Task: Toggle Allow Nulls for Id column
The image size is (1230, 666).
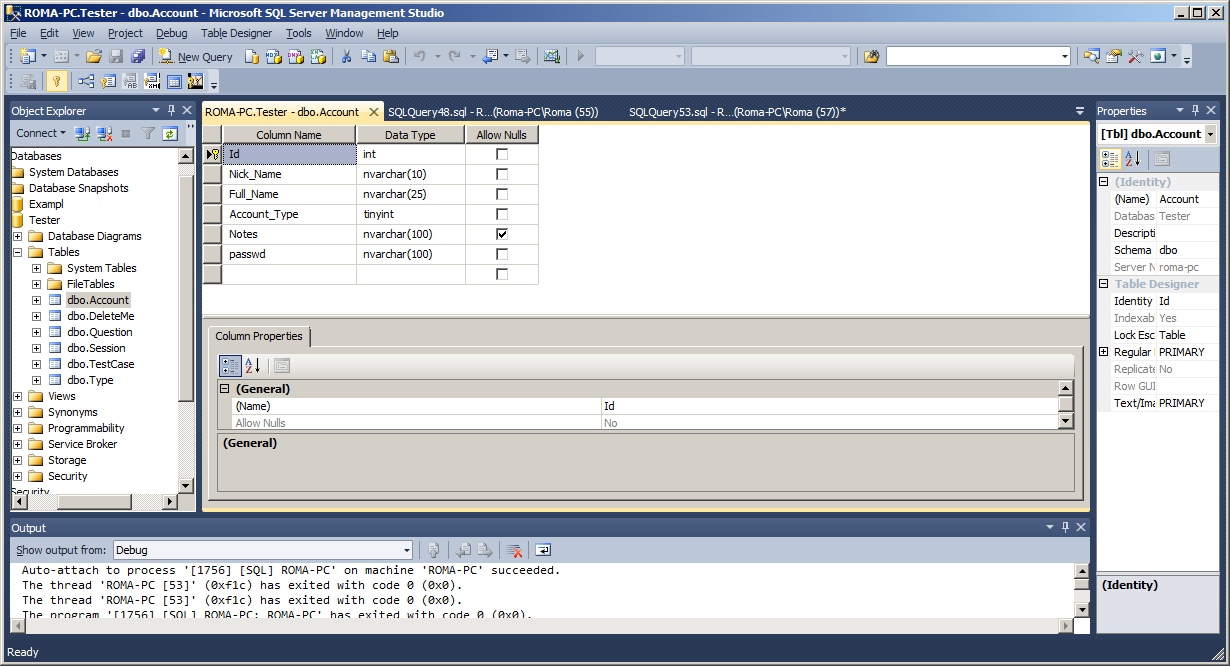Action: click(502, 154)
